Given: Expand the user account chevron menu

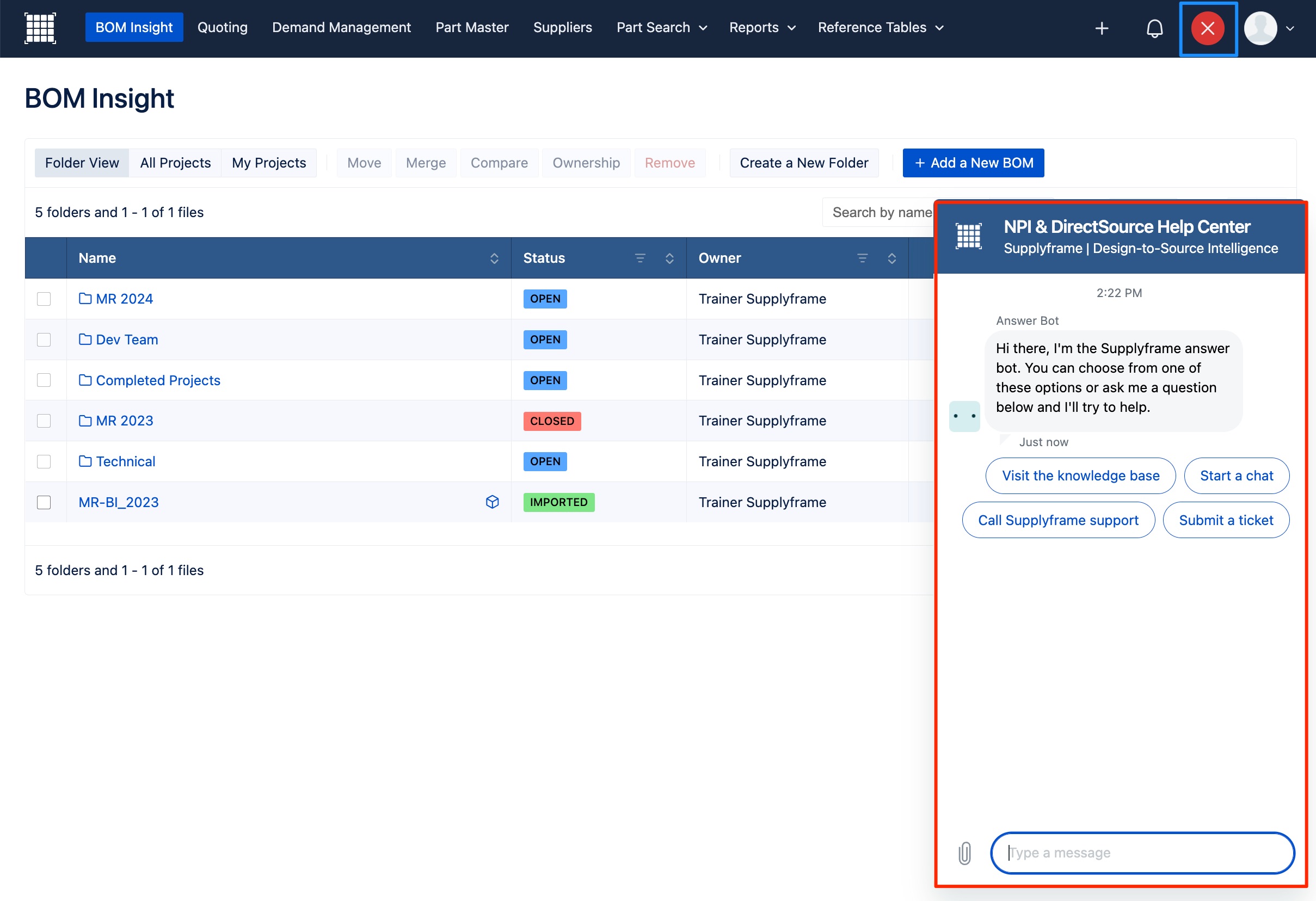Looking at the screenshot, I should [1290, 28].
